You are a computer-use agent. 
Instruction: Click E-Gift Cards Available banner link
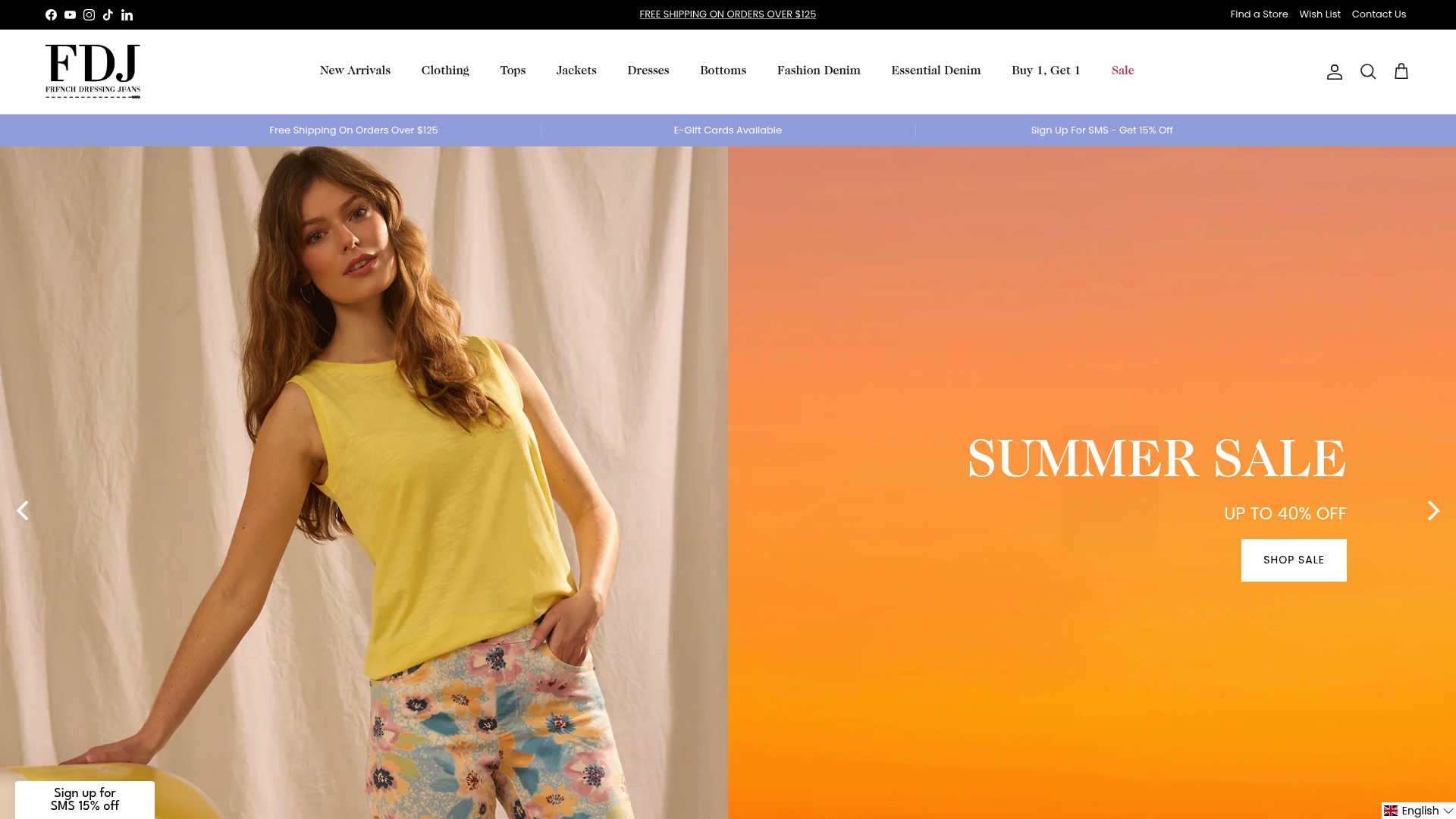728,130
